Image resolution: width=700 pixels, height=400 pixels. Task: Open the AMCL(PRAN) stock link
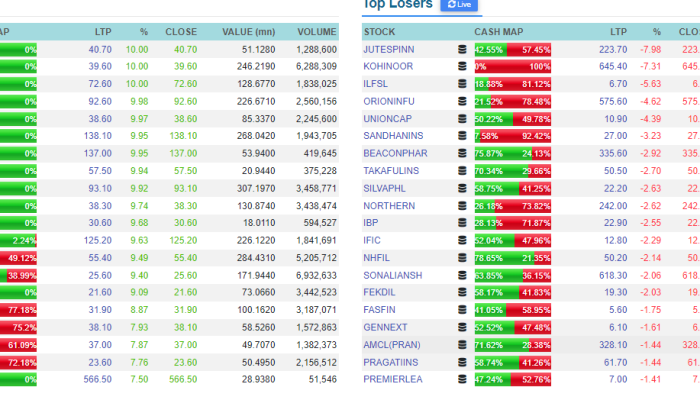[392, 345]
